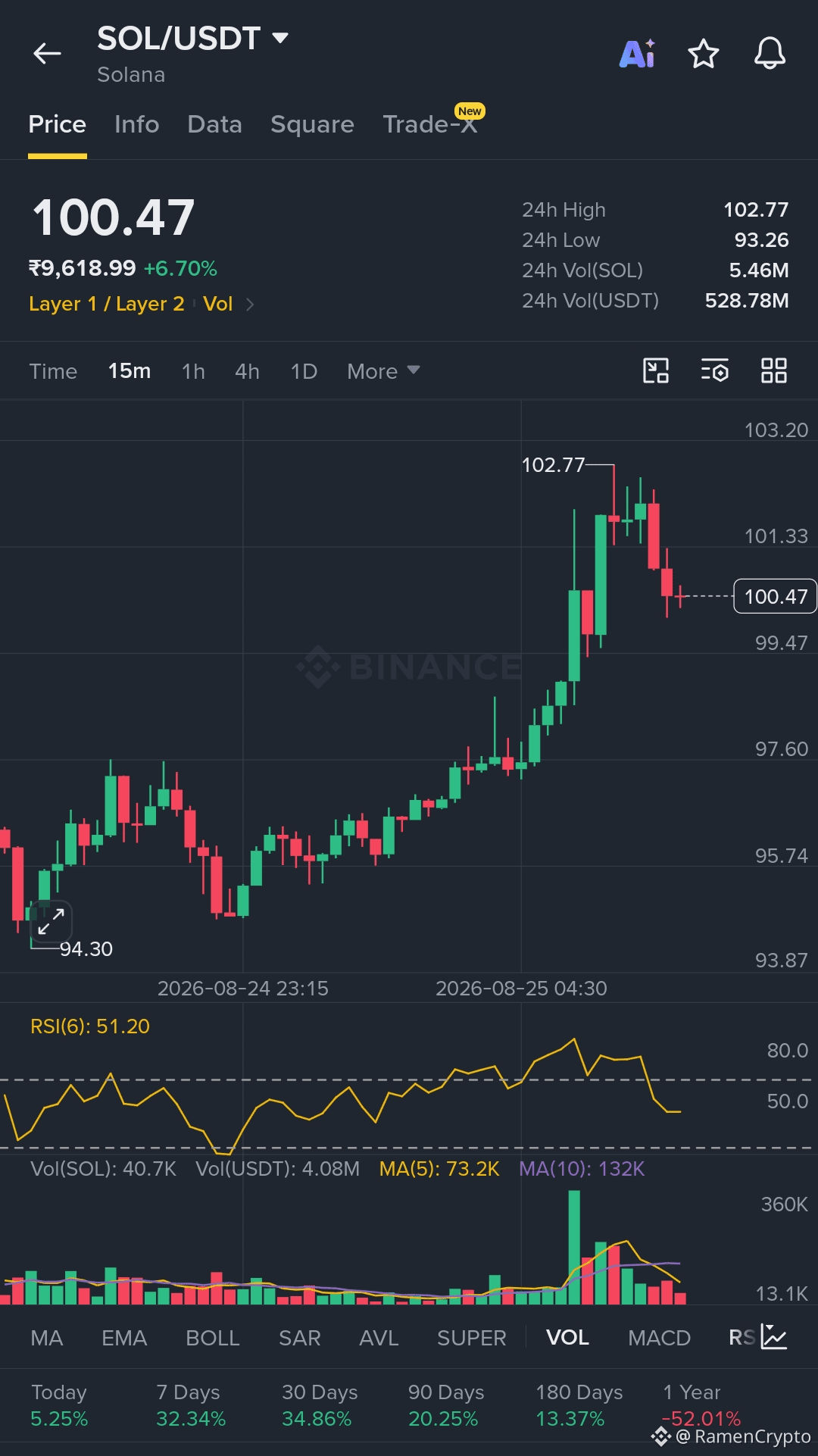Switch to the Info tab
Image resolution: width=818 pixels, height=1456 pixels.
click(x=137, y=124)
